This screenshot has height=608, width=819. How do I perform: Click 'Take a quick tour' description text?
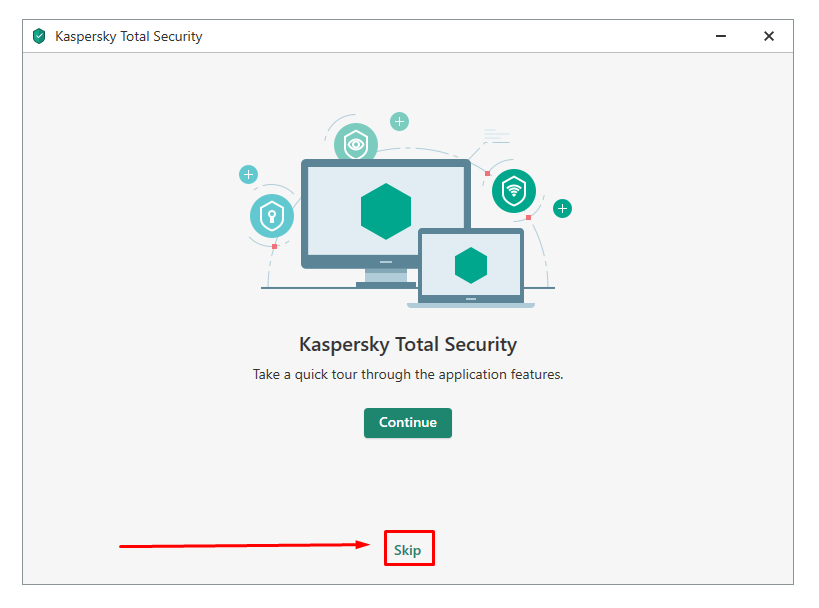click(408, 375)
